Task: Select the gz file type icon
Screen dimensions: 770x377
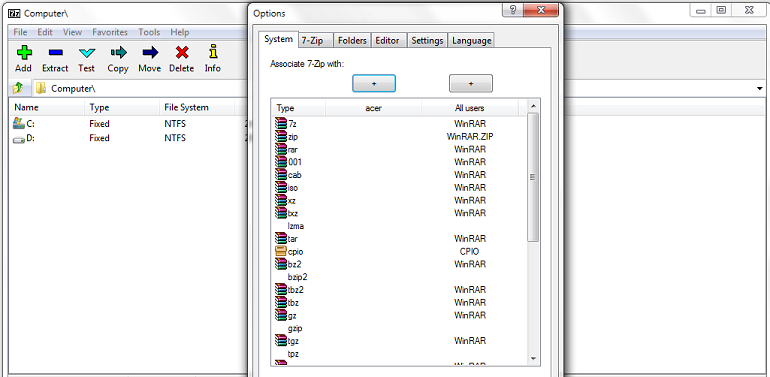Action: [x=281, y=315]
